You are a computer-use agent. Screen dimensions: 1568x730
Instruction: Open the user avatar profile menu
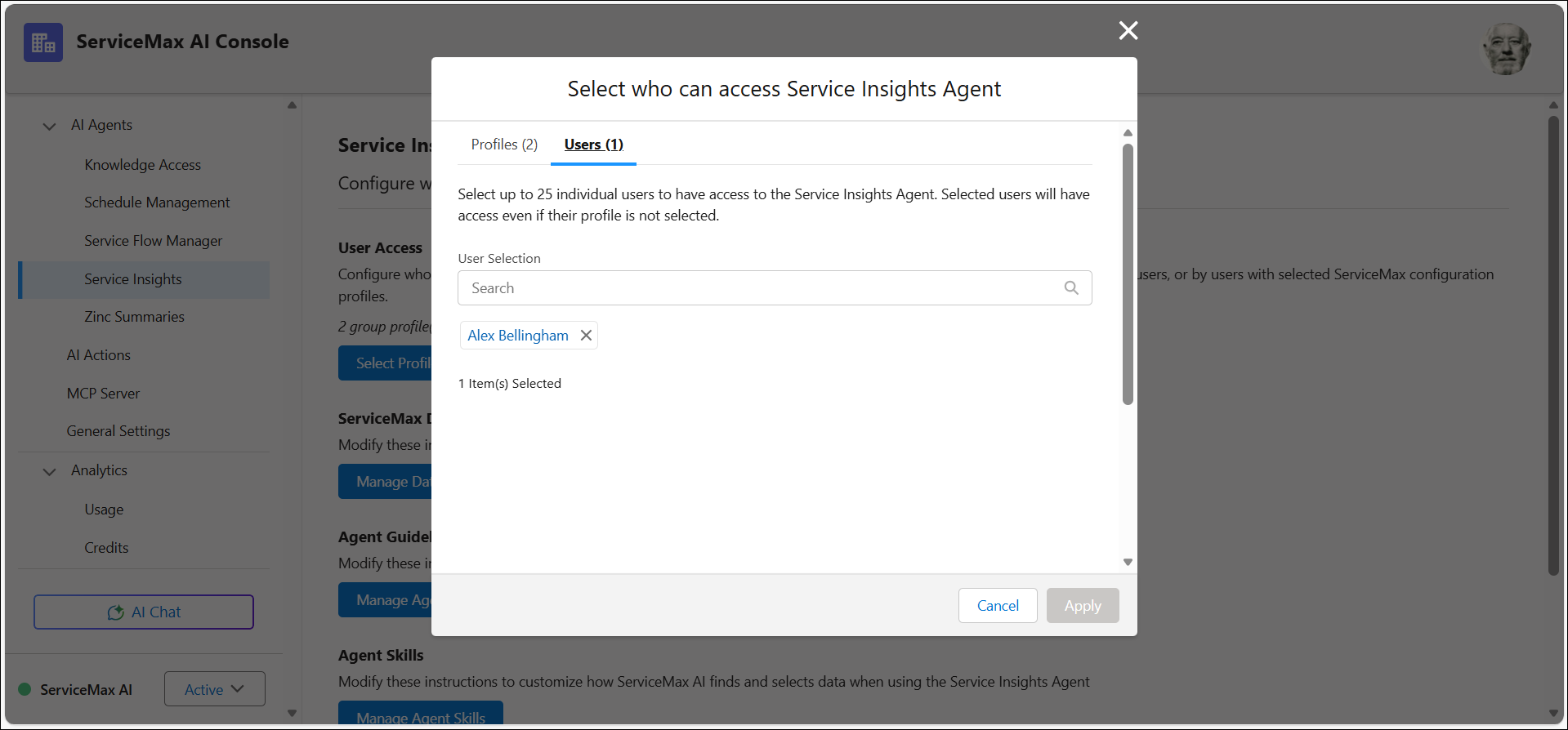pos(1506,49)
